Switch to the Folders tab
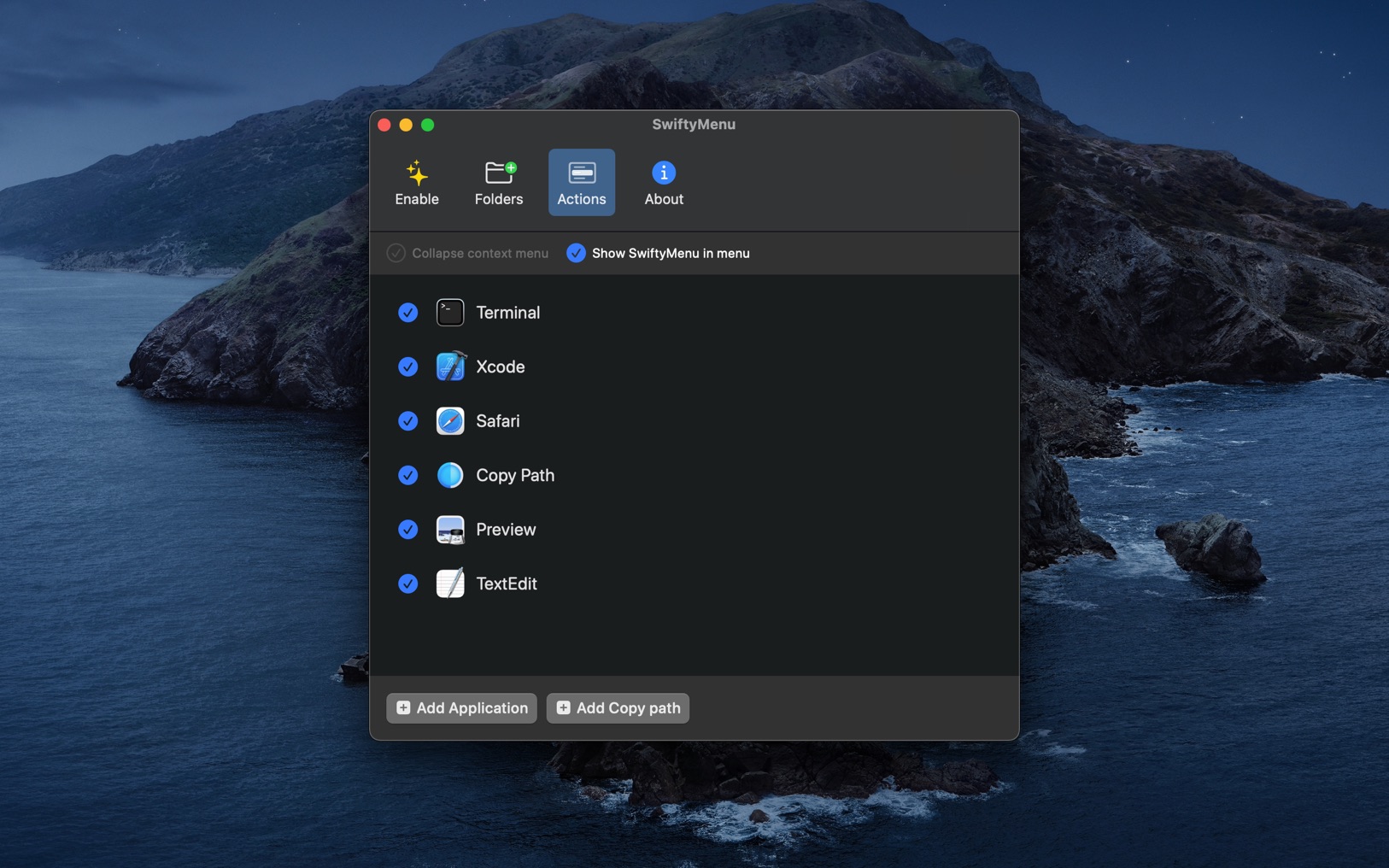This screenshot has height=868, width=1389. tap(499, 183)
